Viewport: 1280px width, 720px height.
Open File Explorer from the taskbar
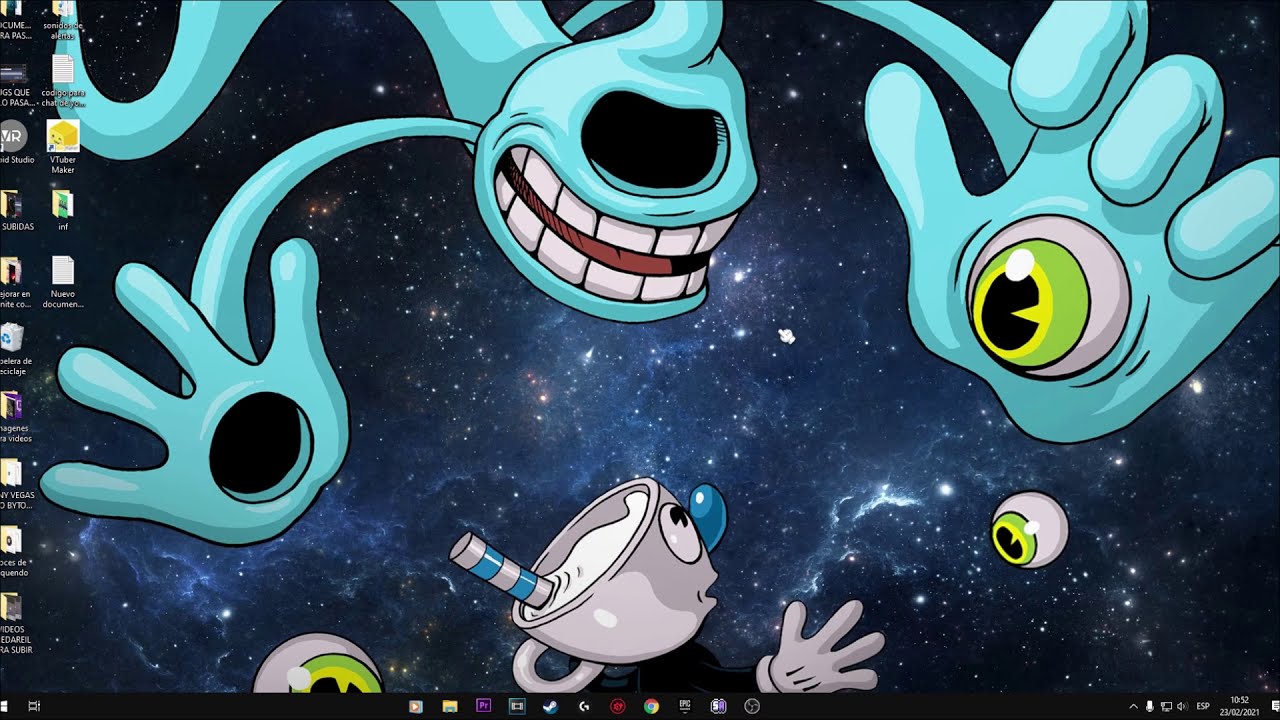pos(451,706)
